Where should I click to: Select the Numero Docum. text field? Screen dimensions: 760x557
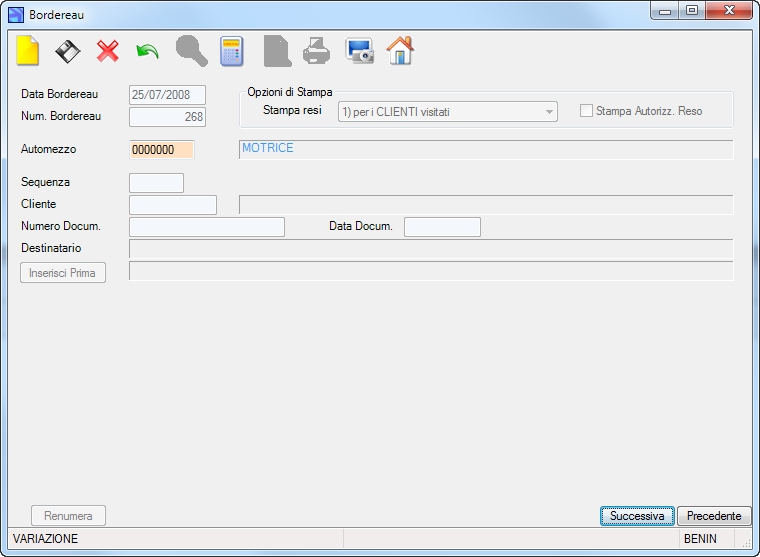tap(207, 227)
